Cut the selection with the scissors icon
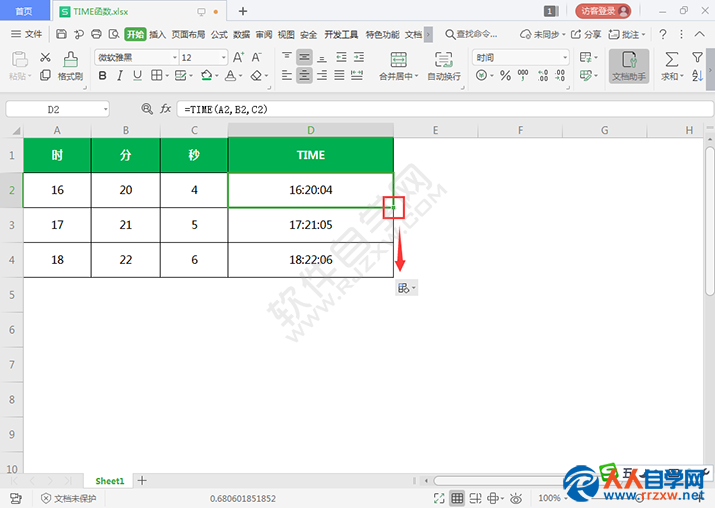 [x=45, y=57]
